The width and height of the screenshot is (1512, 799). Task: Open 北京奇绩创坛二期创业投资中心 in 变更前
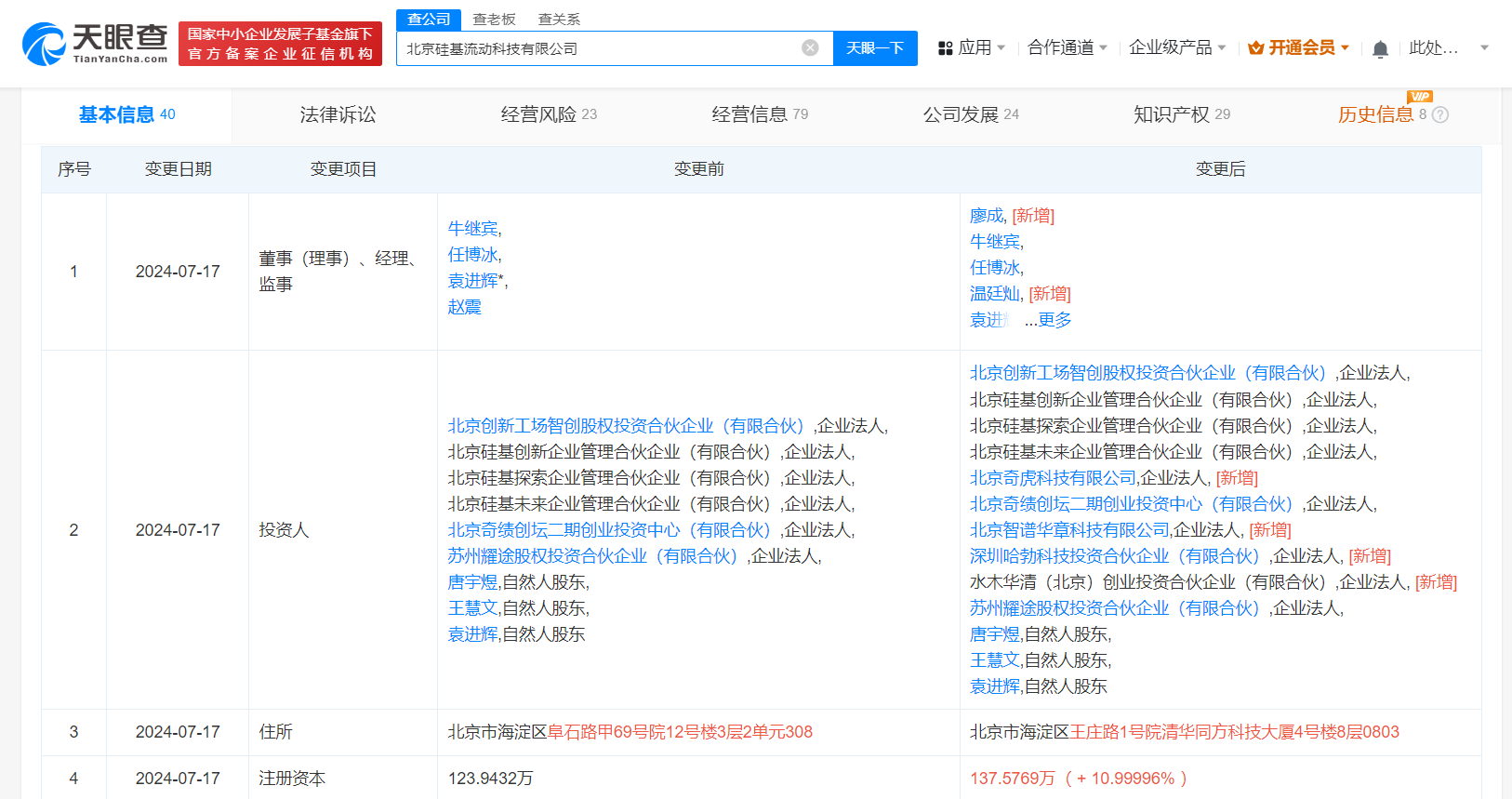(609, 530)
